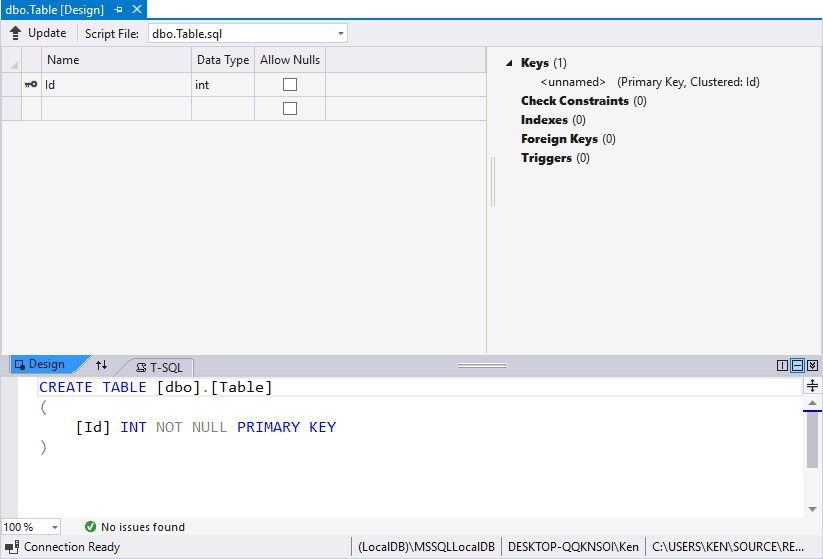
Task: Click the SQL editor scroll up arrow
Action: pyautogui.click(x=812, y=403)
